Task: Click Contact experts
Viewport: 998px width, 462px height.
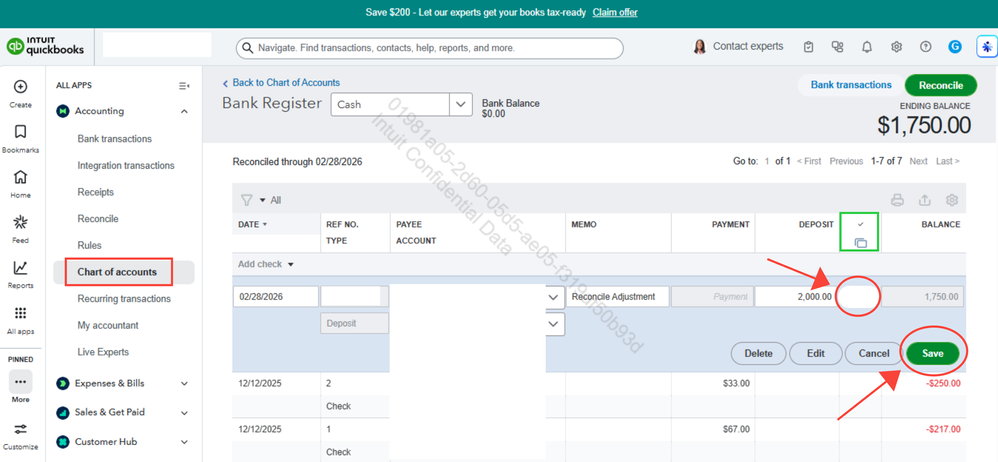Action: (748, 46)
